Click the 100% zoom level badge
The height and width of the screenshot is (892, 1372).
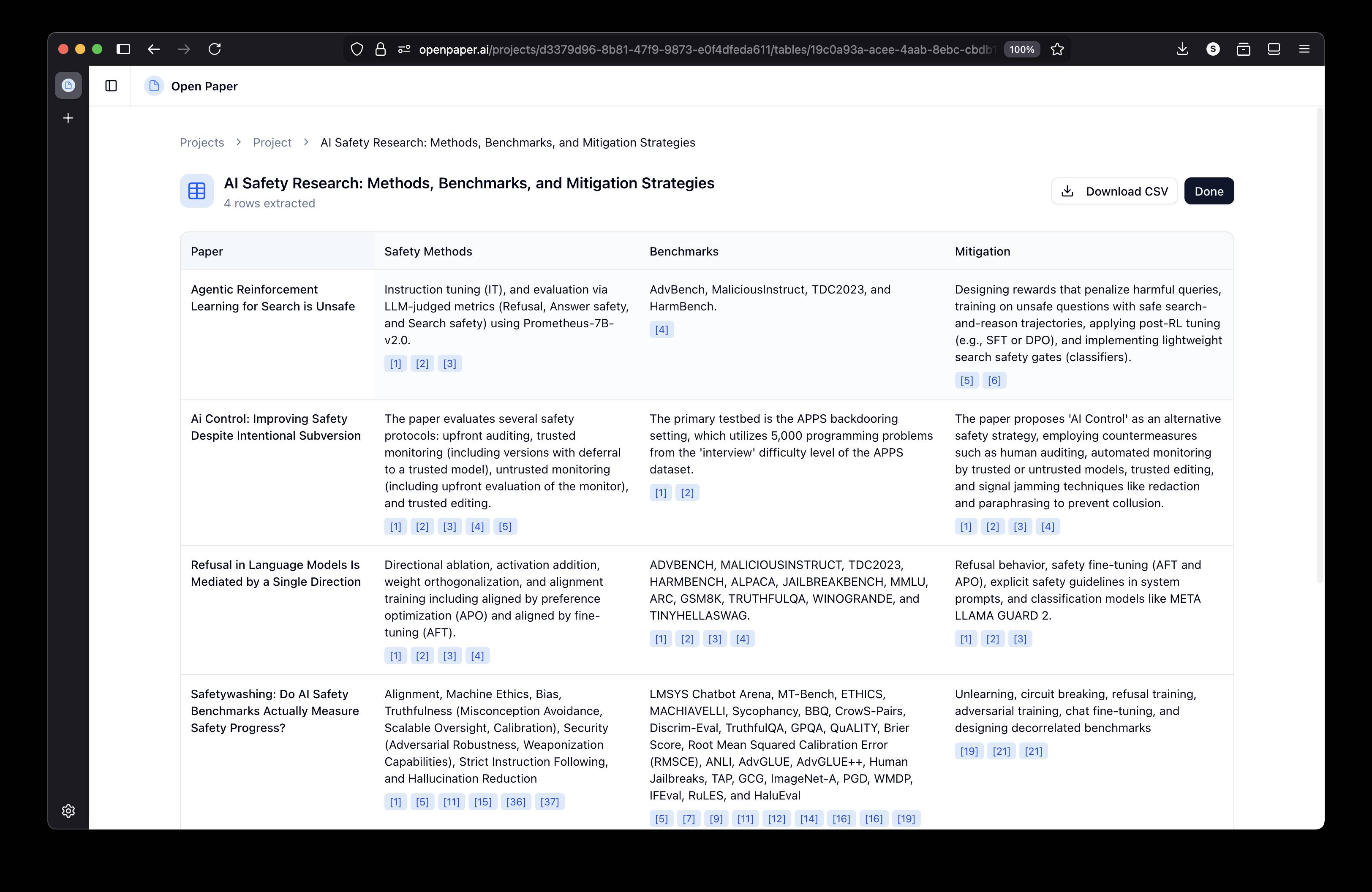point(1021,49)
